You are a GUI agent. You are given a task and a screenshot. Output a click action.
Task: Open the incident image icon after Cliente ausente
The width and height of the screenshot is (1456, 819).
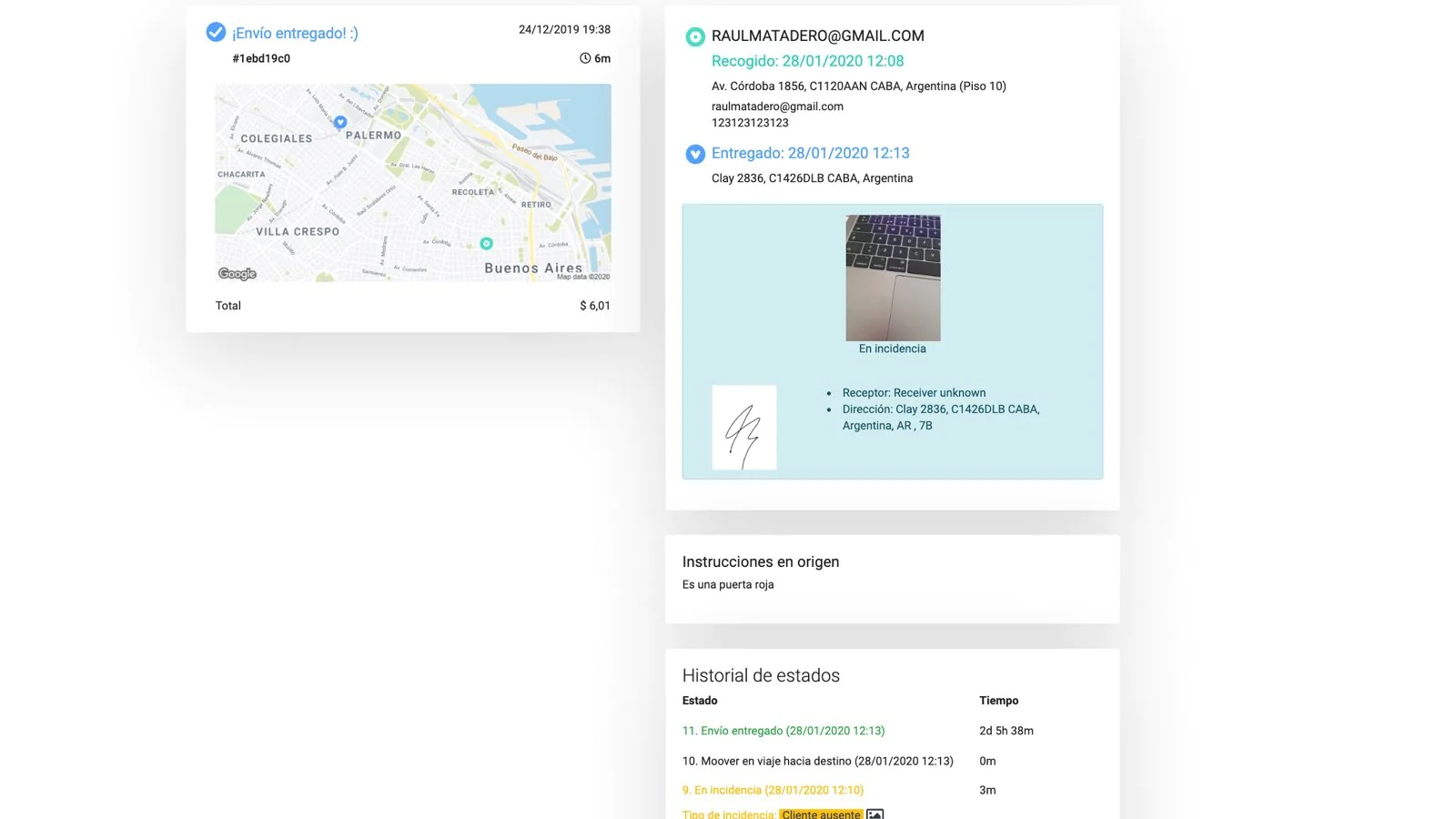[x=875, y=814]
